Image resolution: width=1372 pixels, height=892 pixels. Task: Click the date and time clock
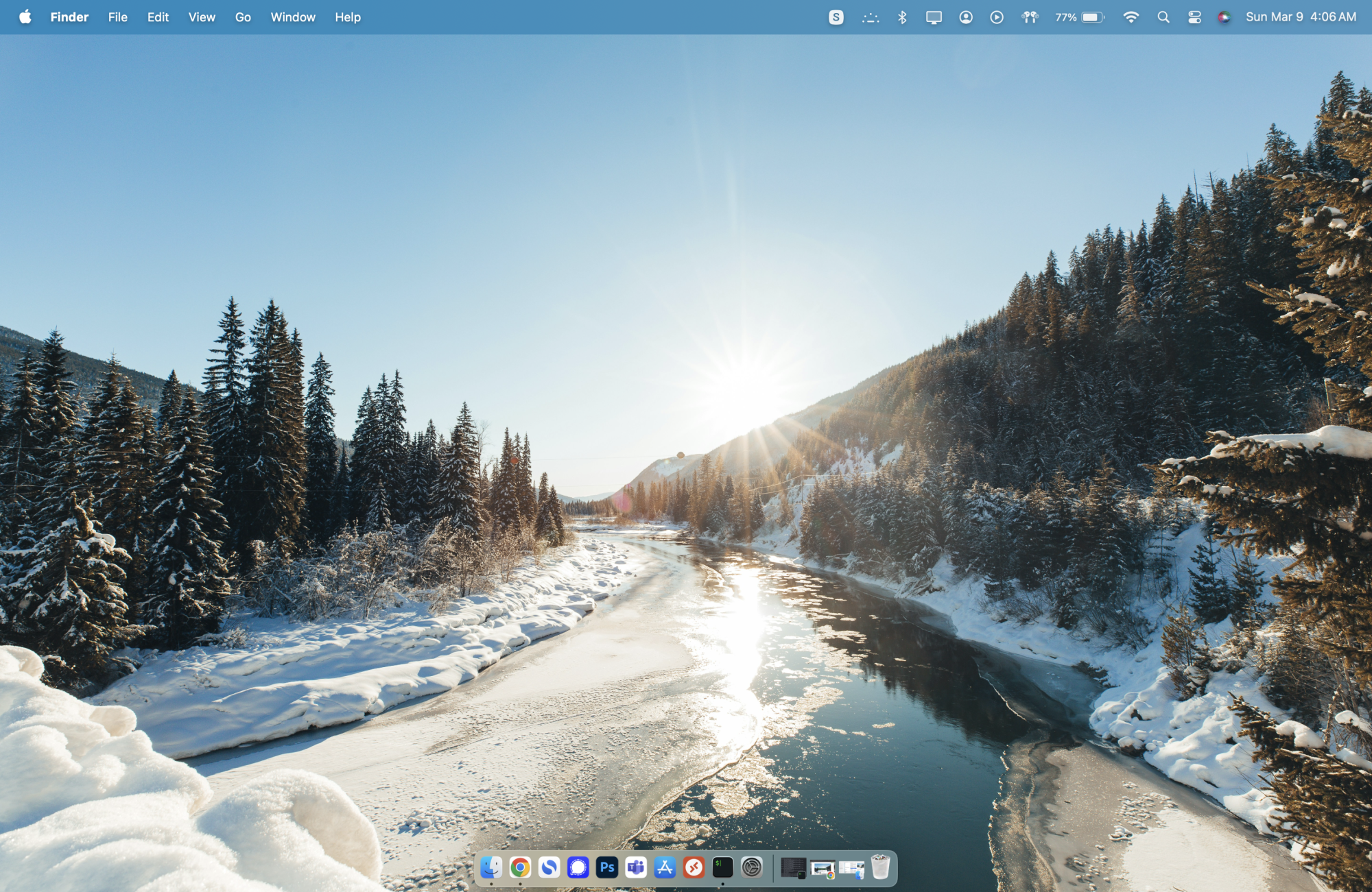[1301, 17]
